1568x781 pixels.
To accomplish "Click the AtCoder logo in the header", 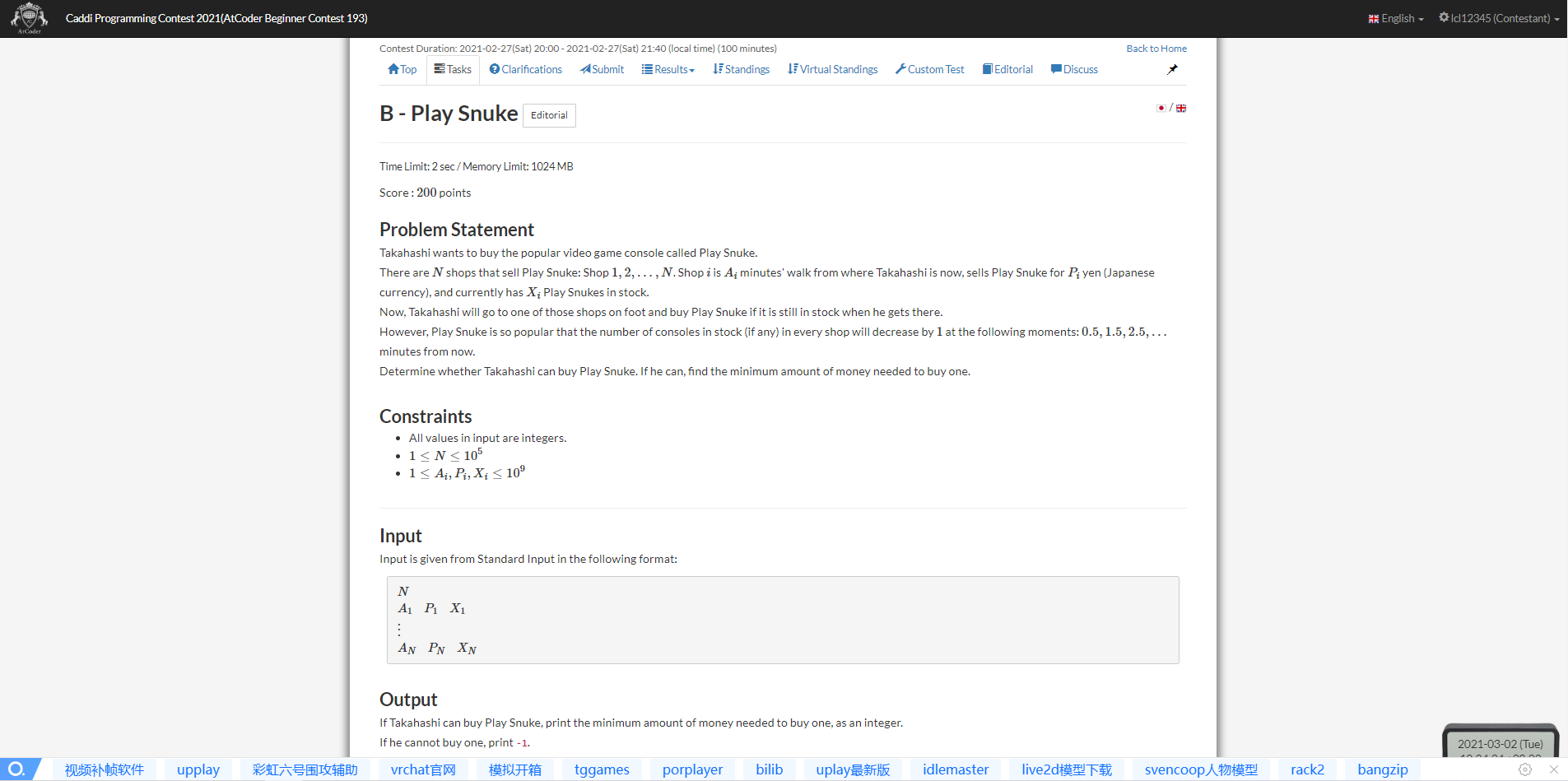I will point(30,18).
